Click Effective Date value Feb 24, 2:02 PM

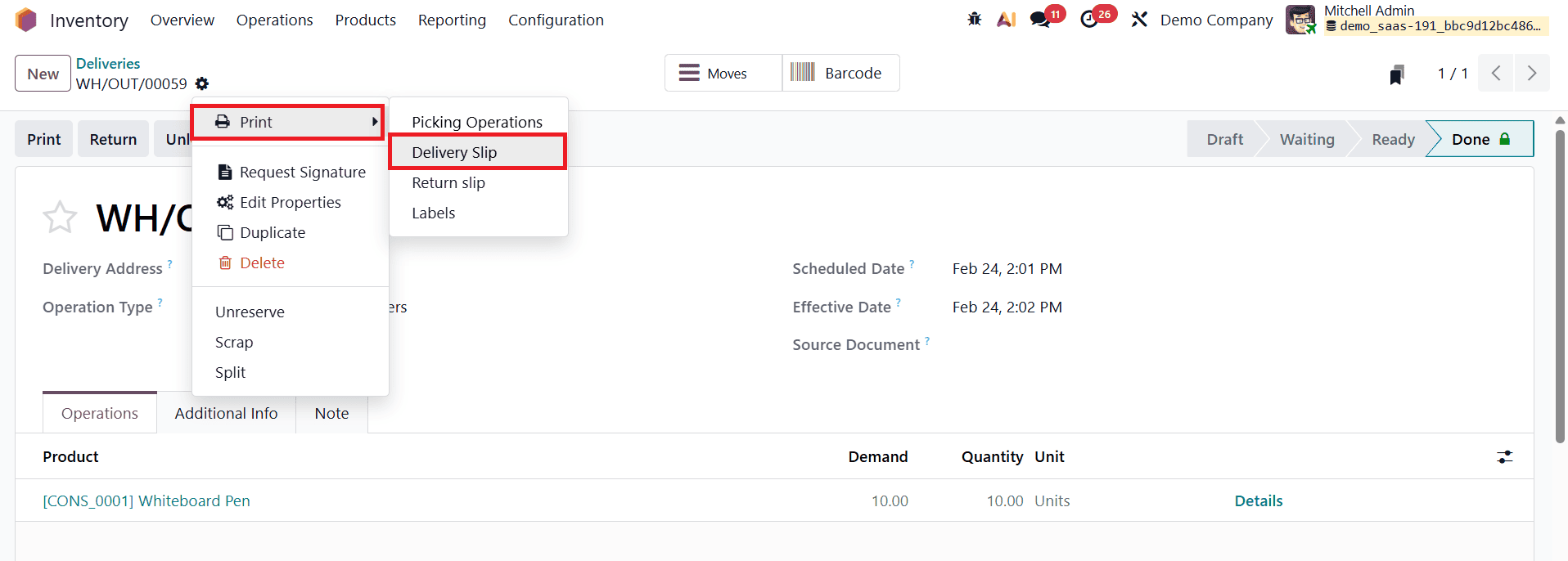(x=1007, y=307)
